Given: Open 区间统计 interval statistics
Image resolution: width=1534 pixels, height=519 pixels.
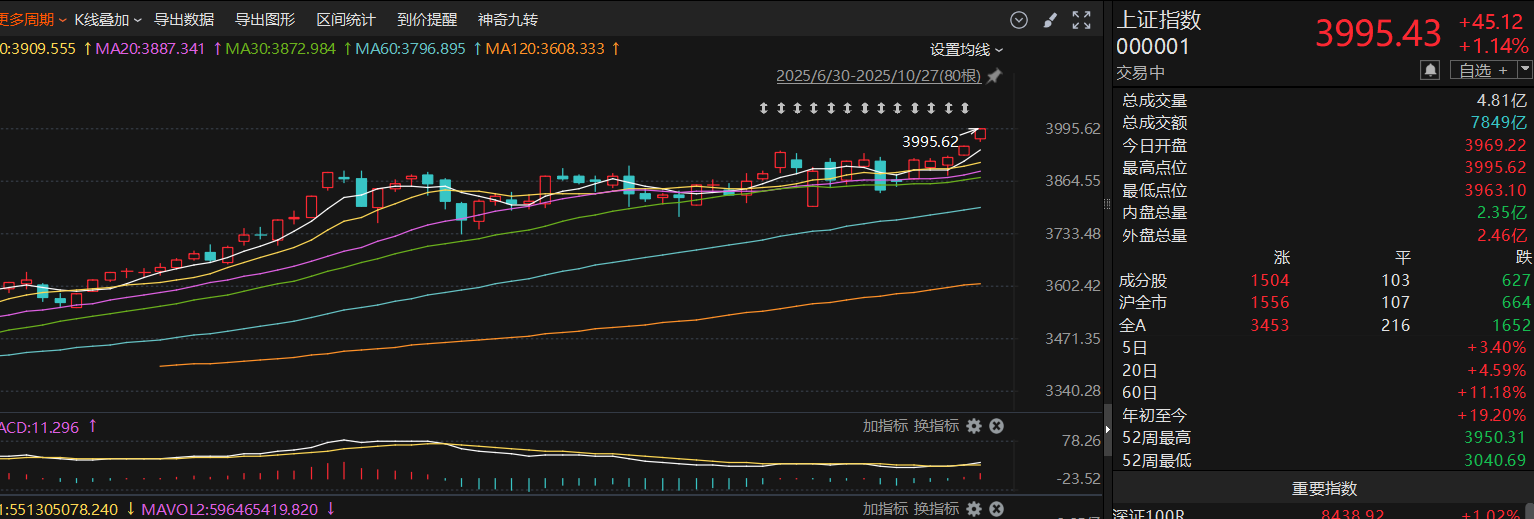Looking at the screenshot, I should (346, 20).
